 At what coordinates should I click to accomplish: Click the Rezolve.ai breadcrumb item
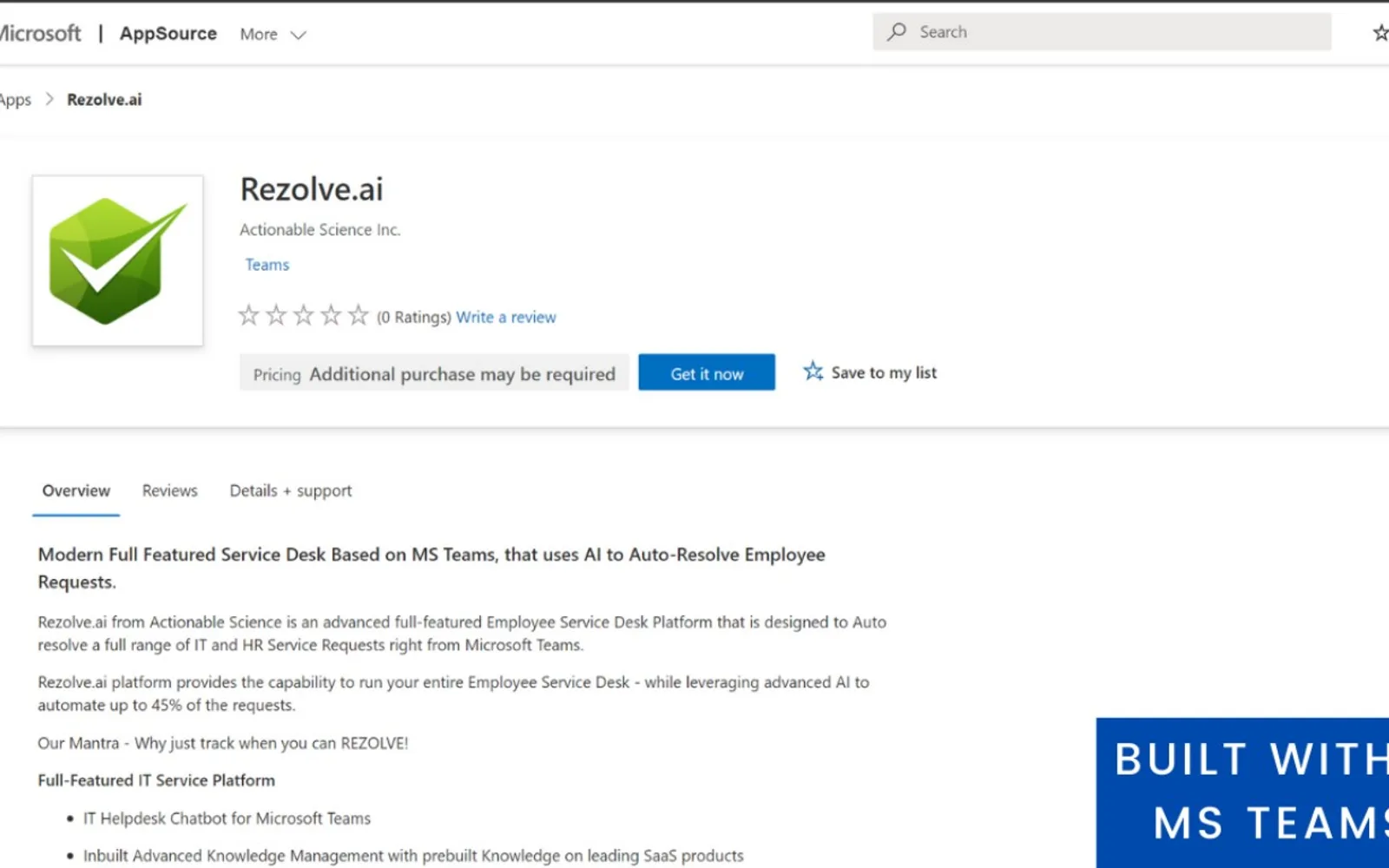(104, 99)
